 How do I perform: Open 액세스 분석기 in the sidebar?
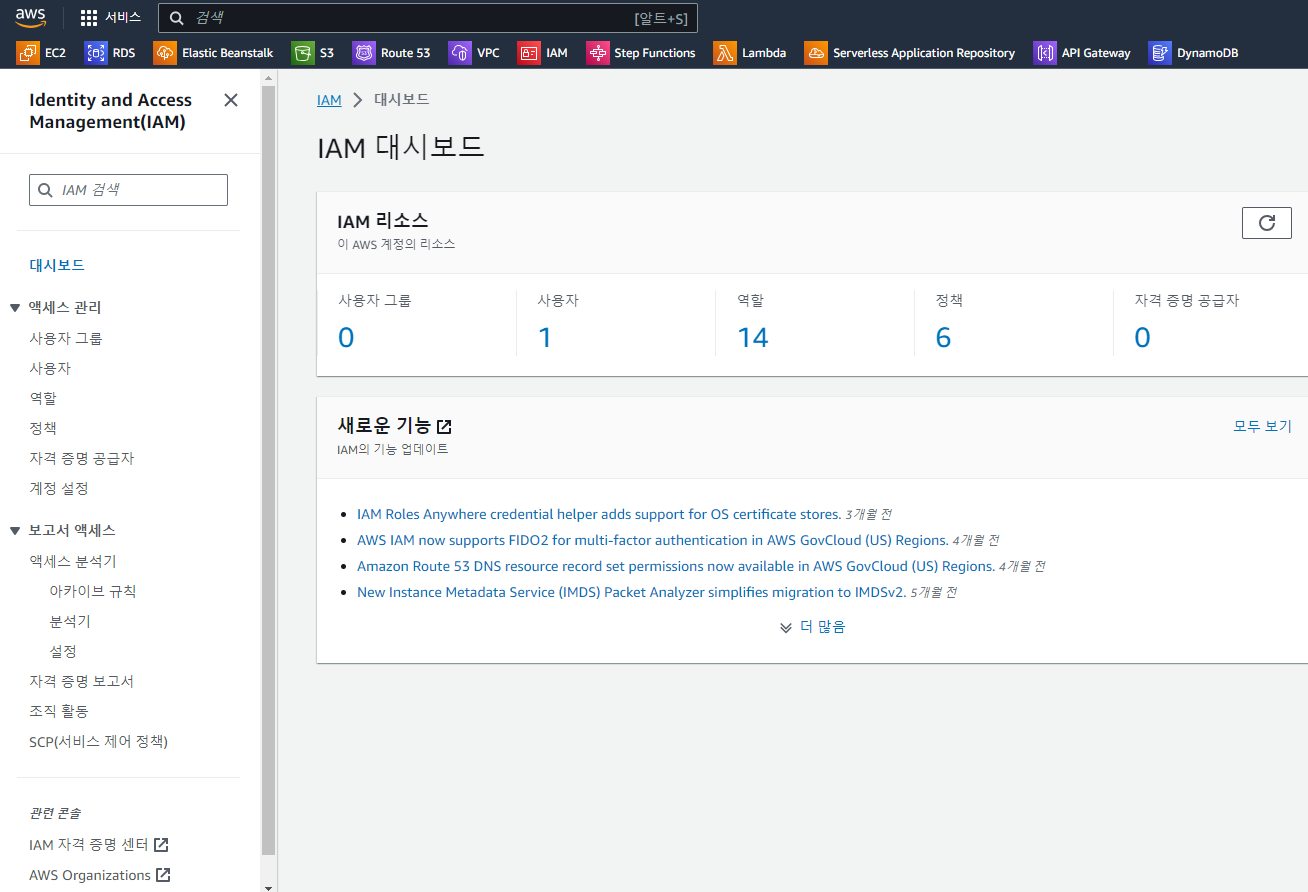[x=73, y=561]
